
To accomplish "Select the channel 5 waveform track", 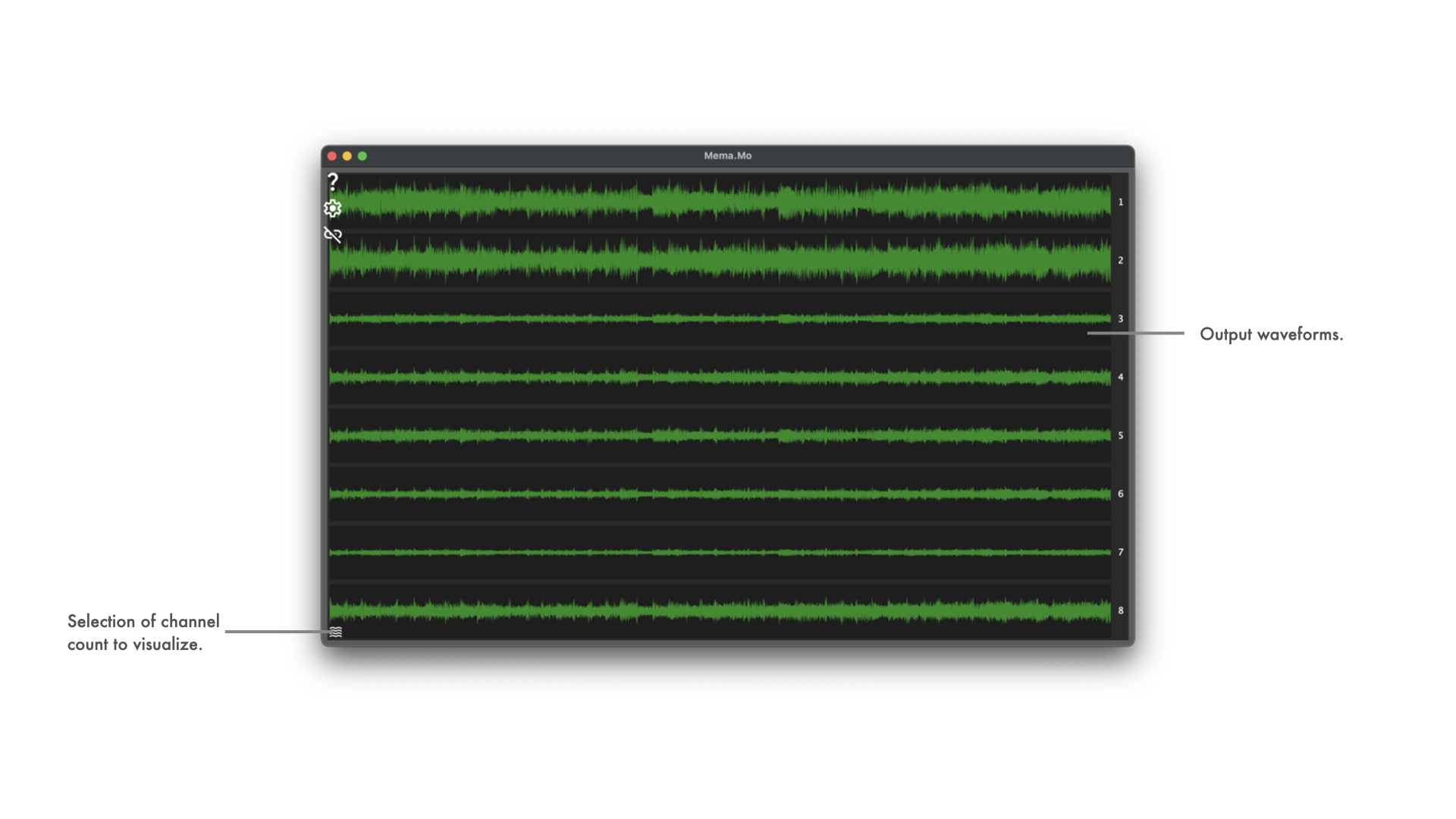I will (x=720, y=435).
